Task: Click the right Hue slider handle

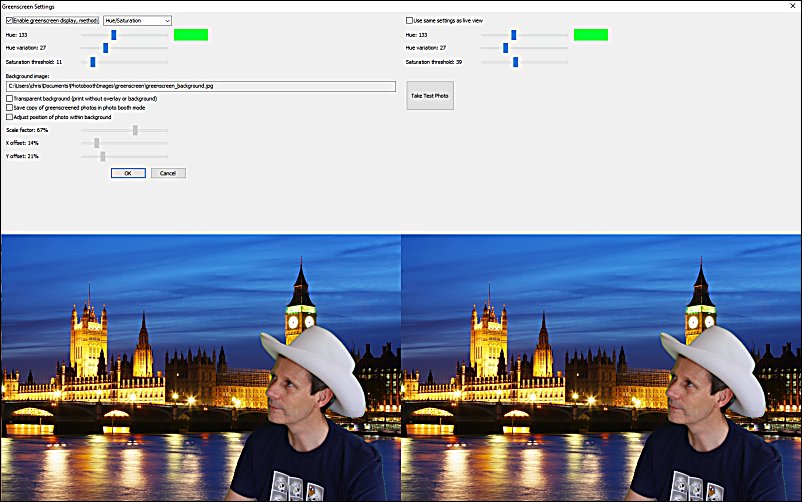Action: 514,35
